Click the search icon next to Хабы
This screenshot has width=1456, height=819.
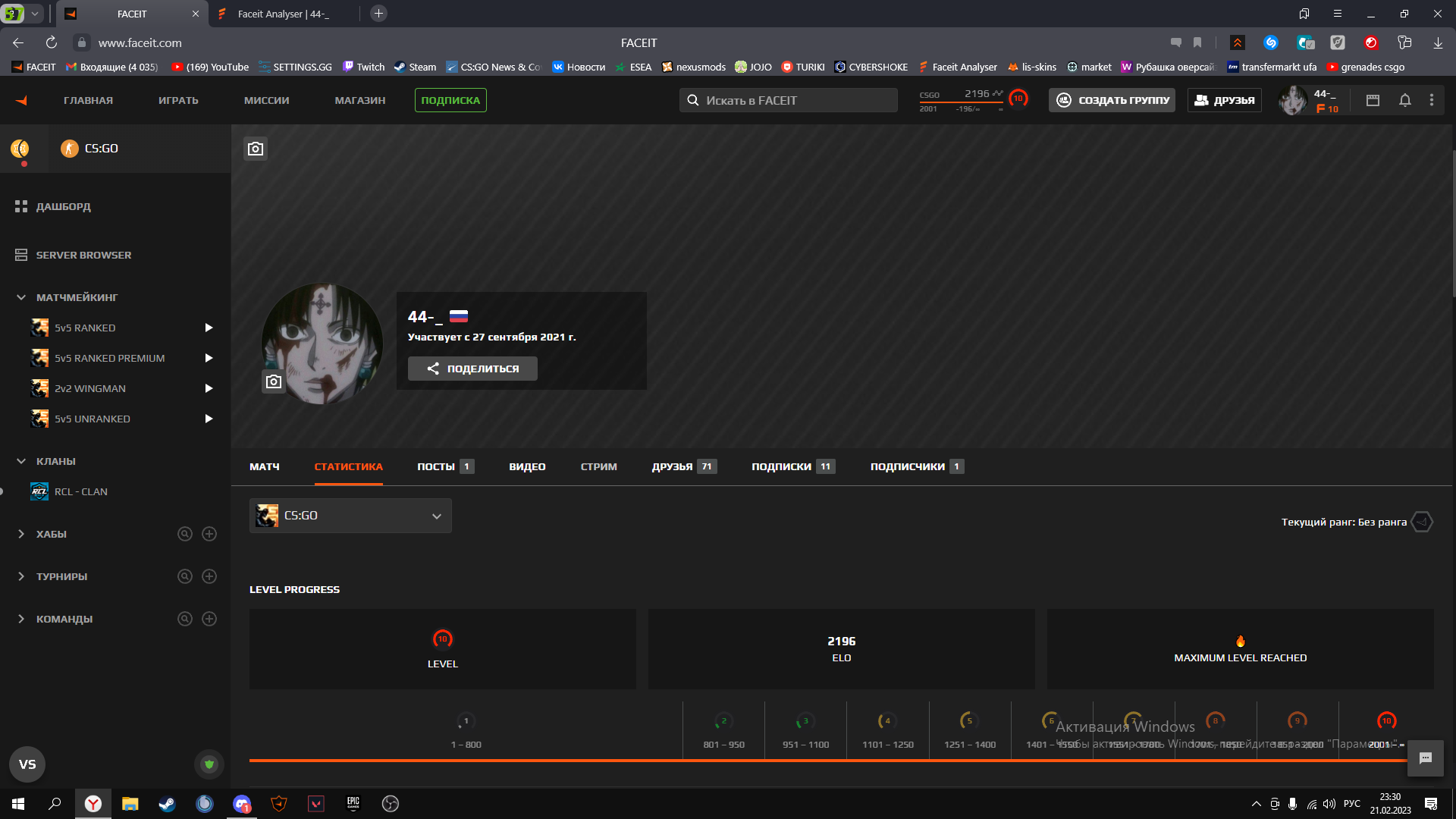pyautogui.click(x=184, y=534)
